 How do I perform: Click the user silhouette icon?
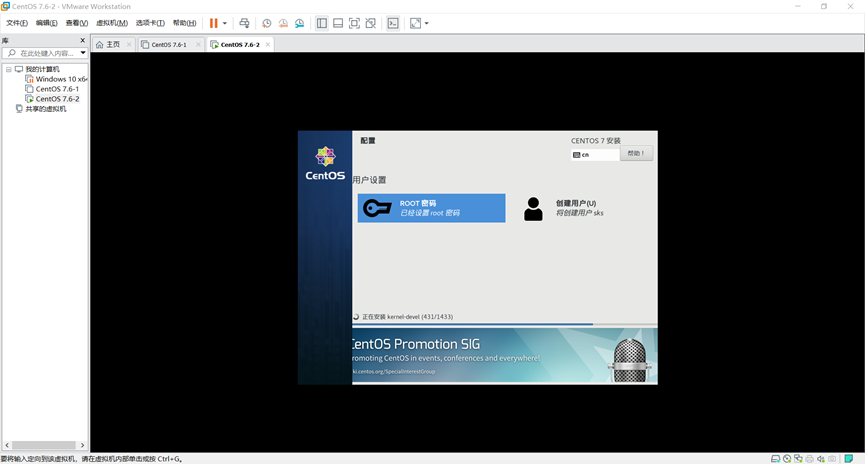pos(533,209)
